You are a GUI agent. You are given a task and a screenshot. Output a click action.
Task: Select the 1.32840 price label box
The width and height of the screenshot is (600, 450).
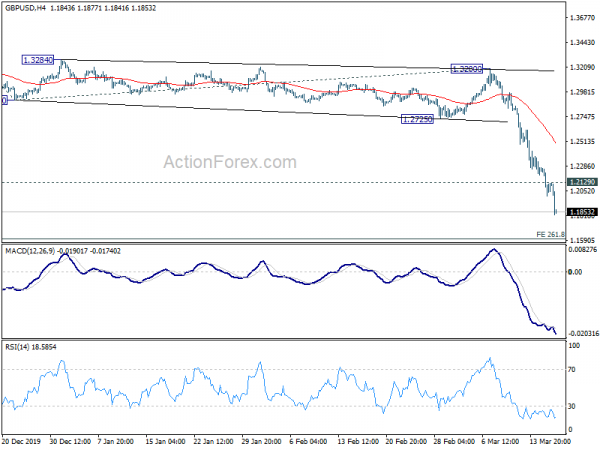click(x=38, y=60)
